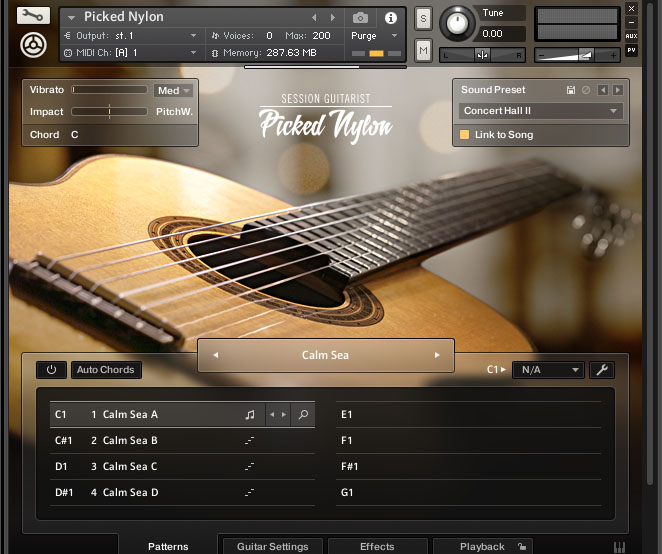Open the instrument info icon
Viewport: 662px width, 554px height.
click(391, 18)
